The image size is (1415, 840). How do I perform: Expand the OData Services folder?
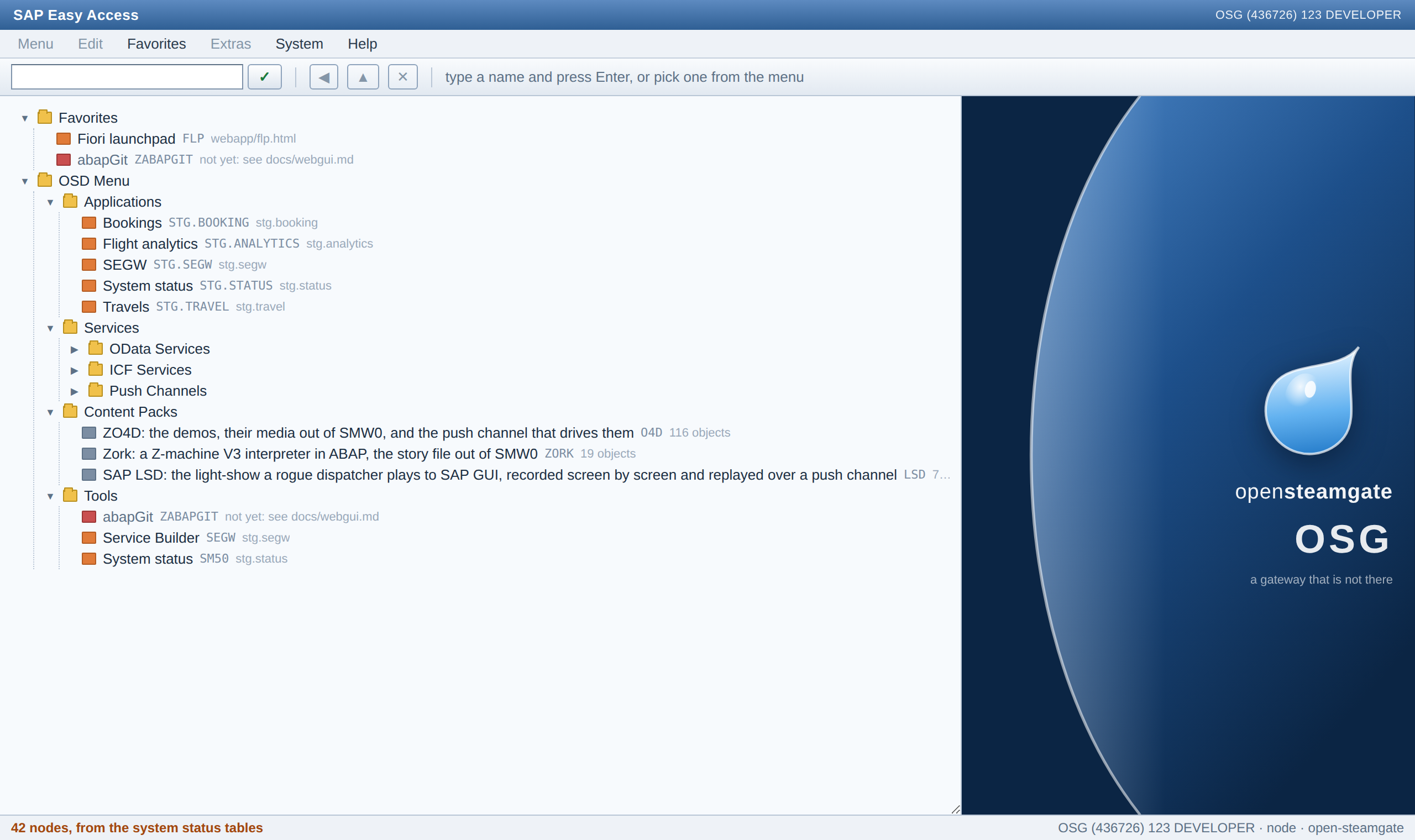pos(74,349)
